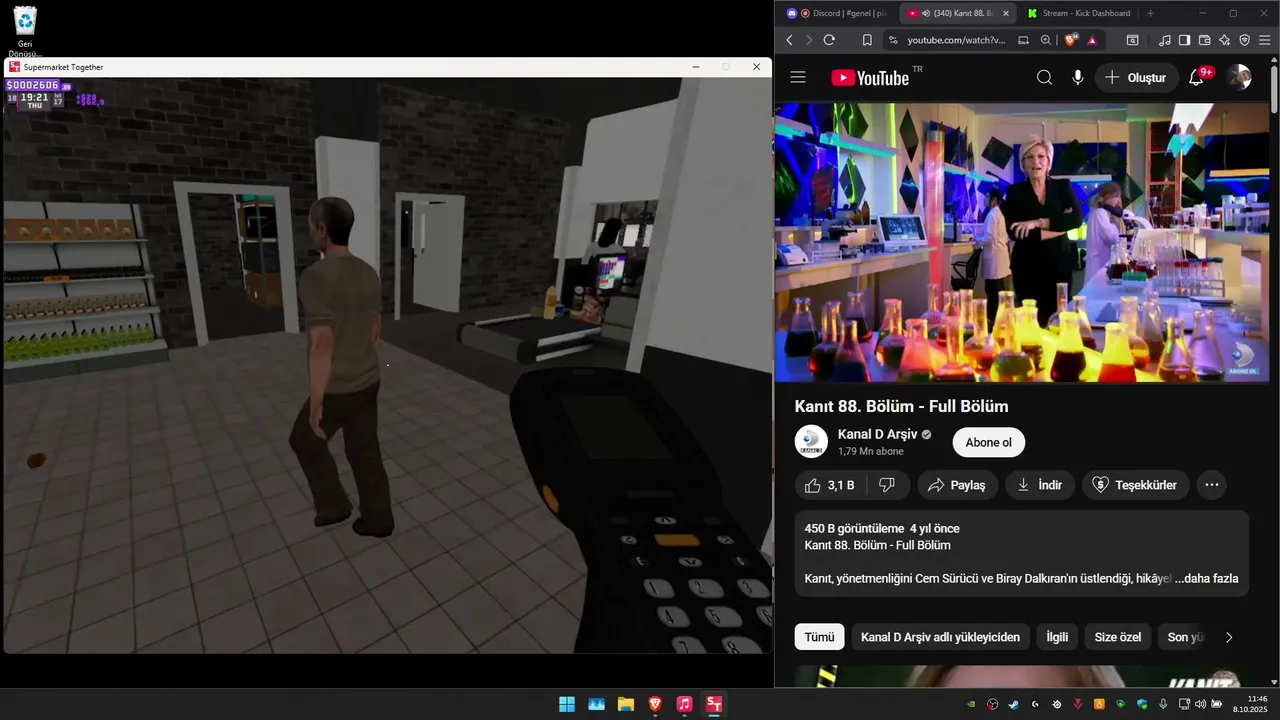Like the Kanıt 88. Bölüm video
Viewport: 1280px width, 720px height.
click(x=829, y=485)
